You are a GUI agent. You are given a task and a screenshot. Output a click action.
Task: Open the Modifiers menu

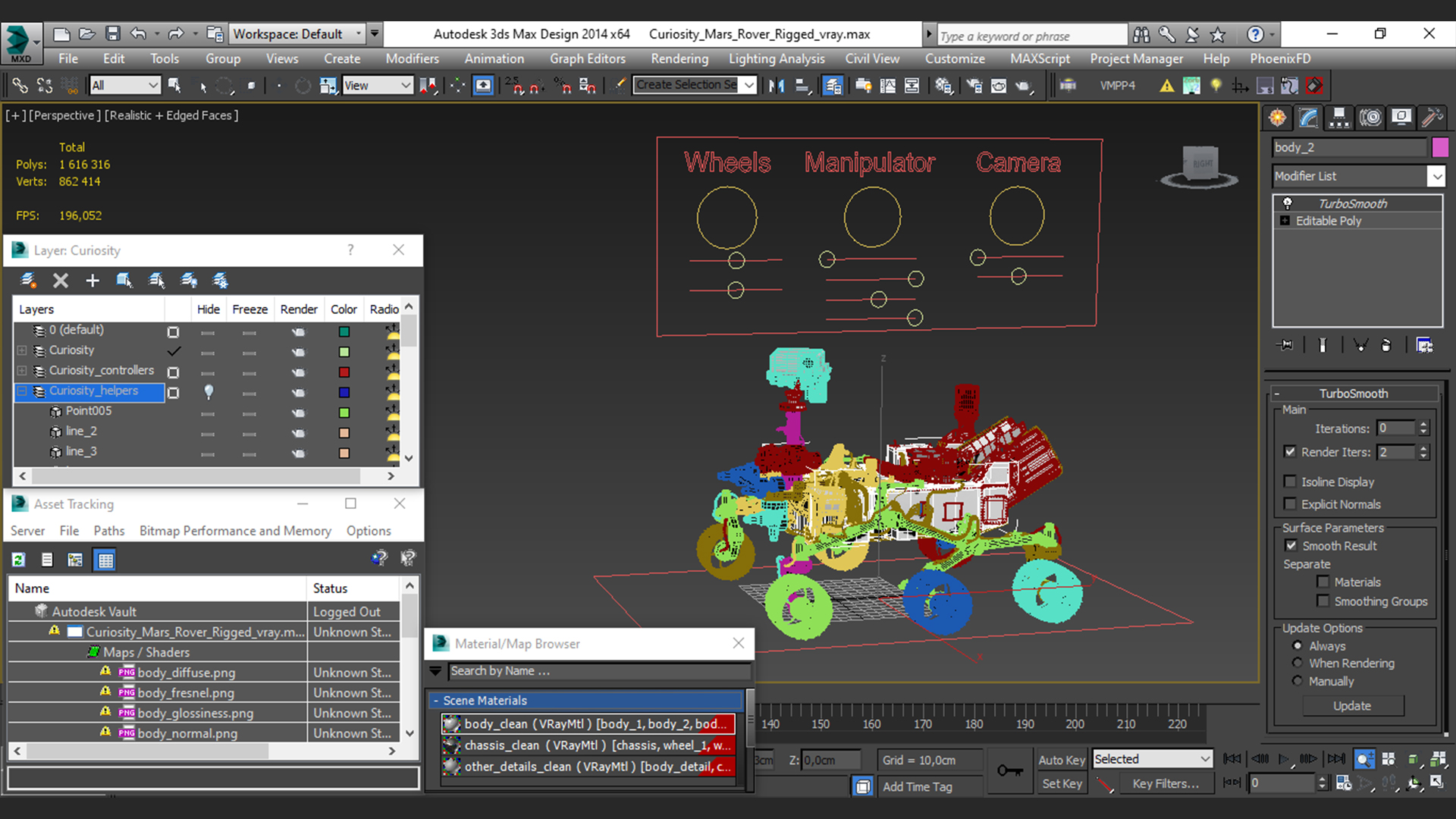(x=412, y=58)
